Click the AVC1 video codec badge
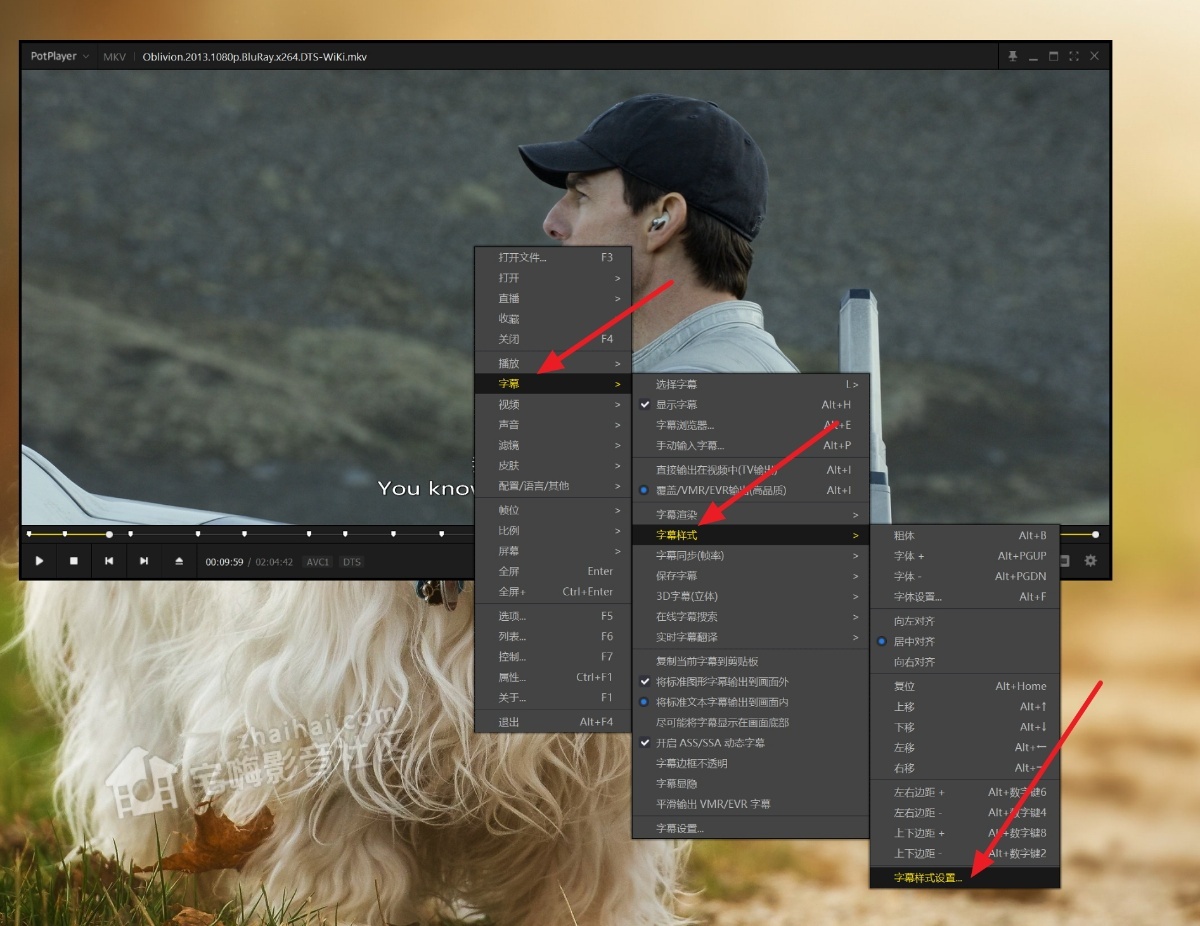1200x926 pixels. pos(318,562)
